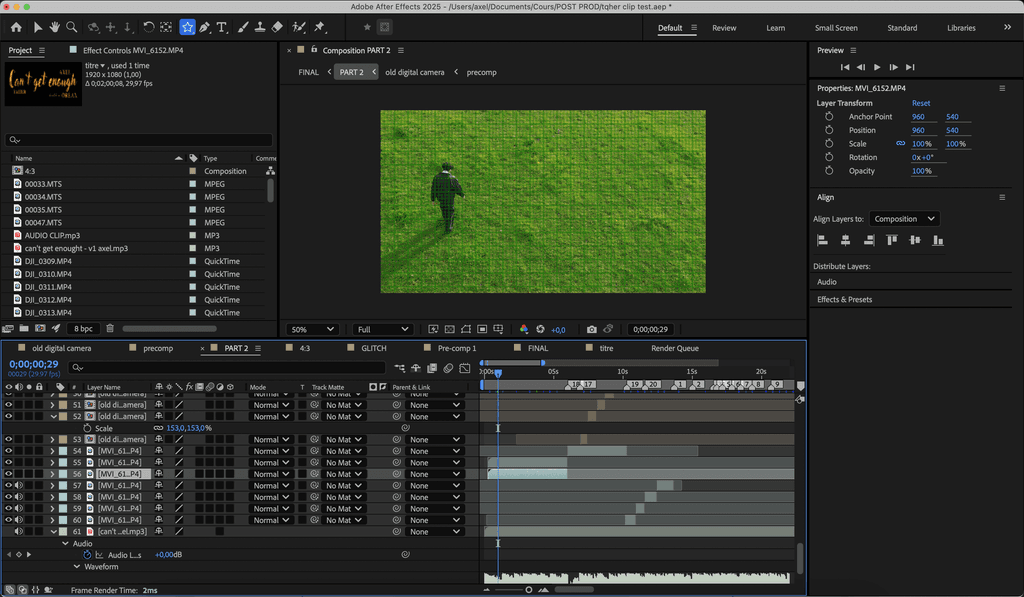Delete selected project item with trash icon
Viewport: 1024px width, 597px height.
pyautogui.click(x=110, y=328)
